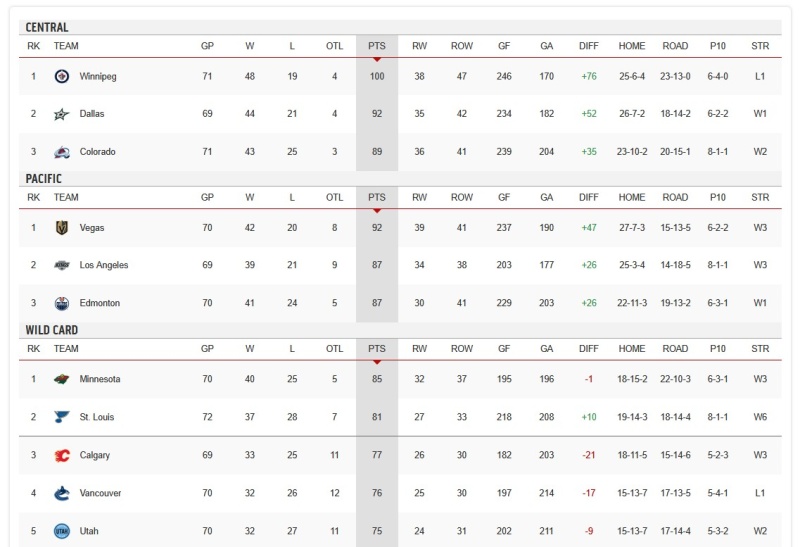Sort Central table by HOME record header
Viewport: 800px width, 547px height.
(632, 46)
